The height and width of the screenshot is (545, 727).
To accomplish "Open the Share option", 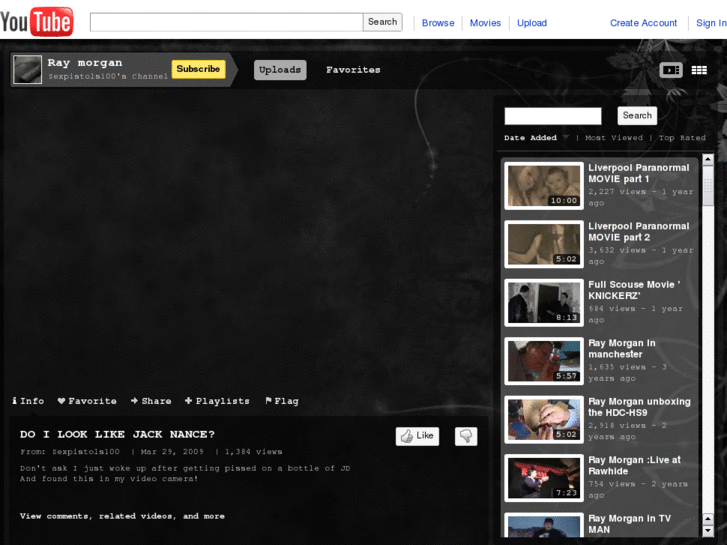I will 151,401.
